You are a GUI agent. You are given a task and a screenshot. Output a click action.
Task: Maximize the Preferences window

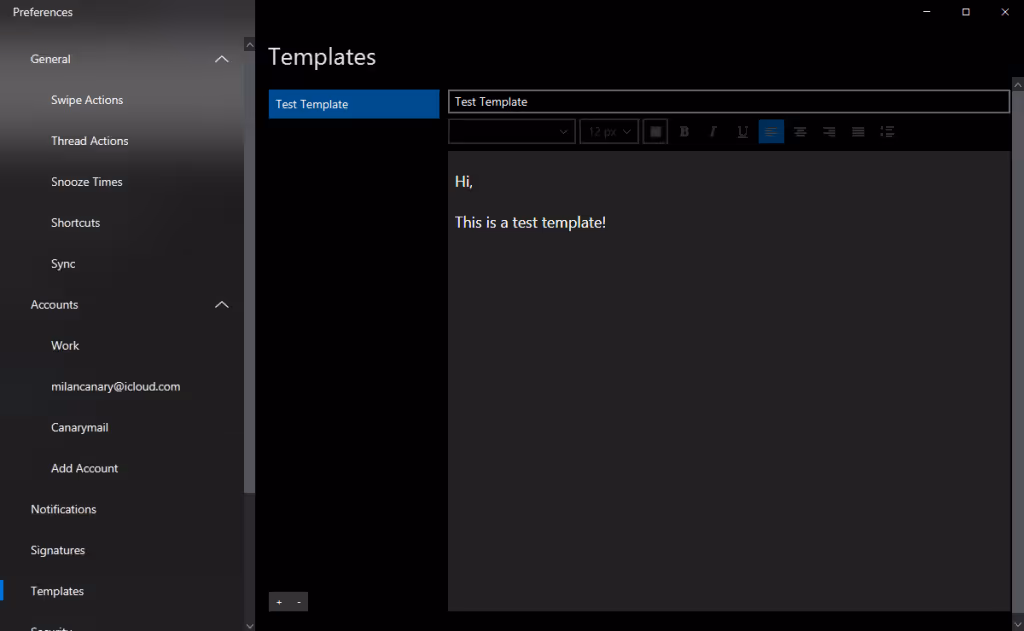tap(966, 12)
